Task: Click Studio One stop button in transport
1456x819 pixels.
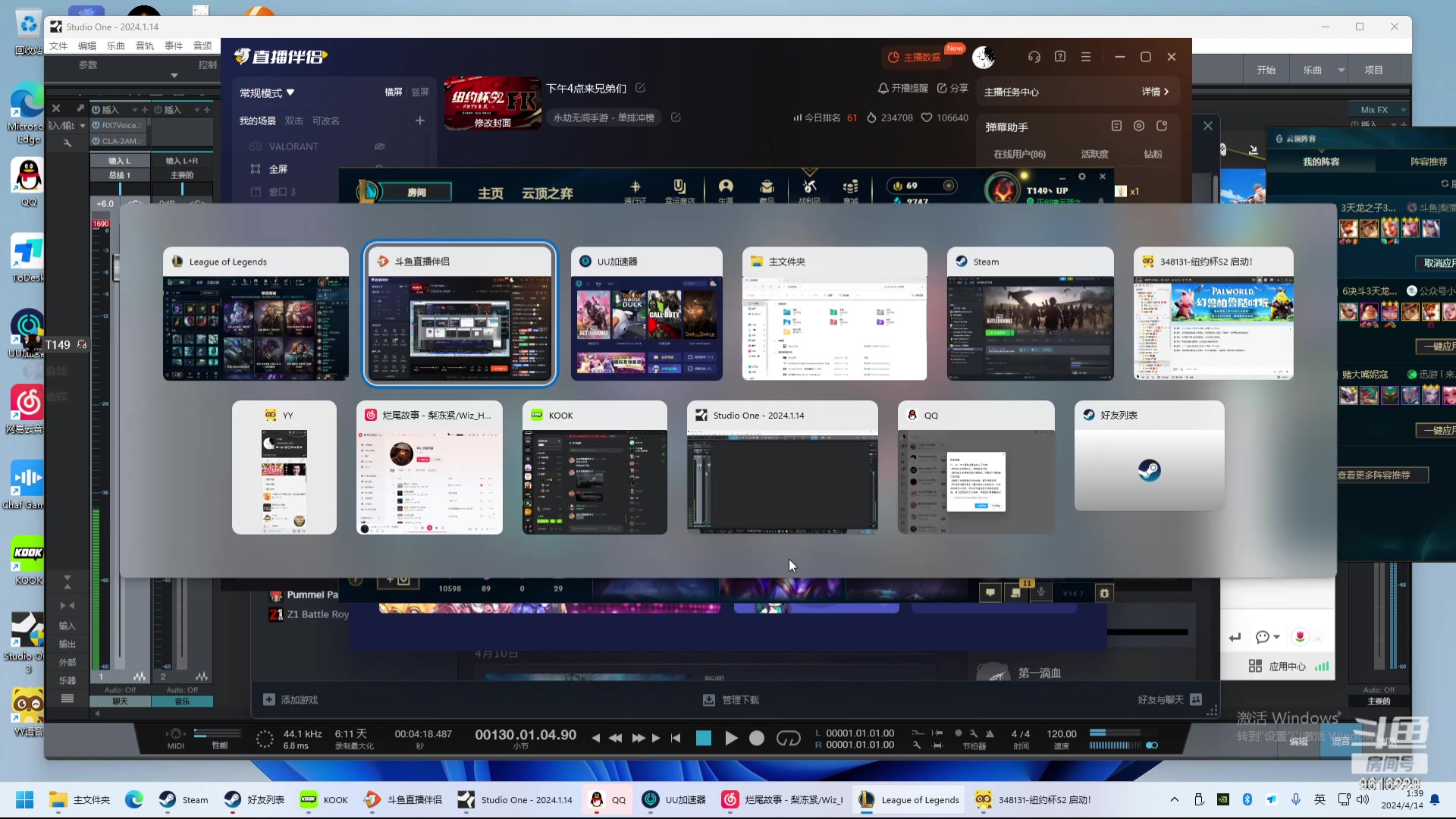Action: tap(703, 738)
